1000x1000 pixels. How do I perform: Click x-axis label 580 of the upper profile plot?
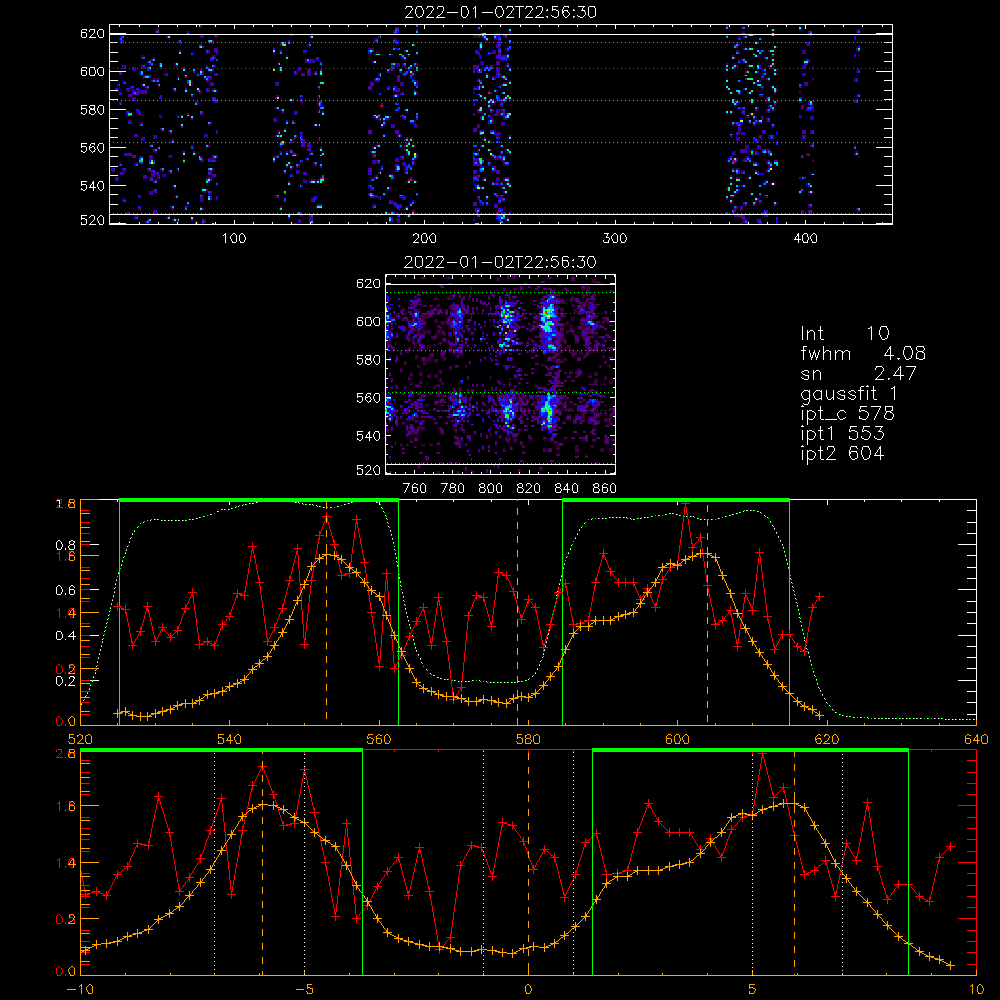point(528,740)
